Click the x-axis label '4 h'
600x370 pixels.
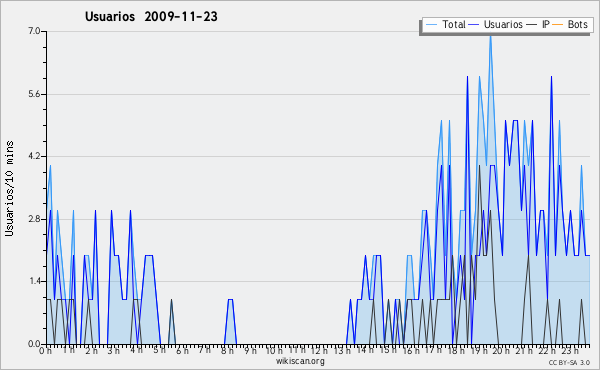(136, 350)
